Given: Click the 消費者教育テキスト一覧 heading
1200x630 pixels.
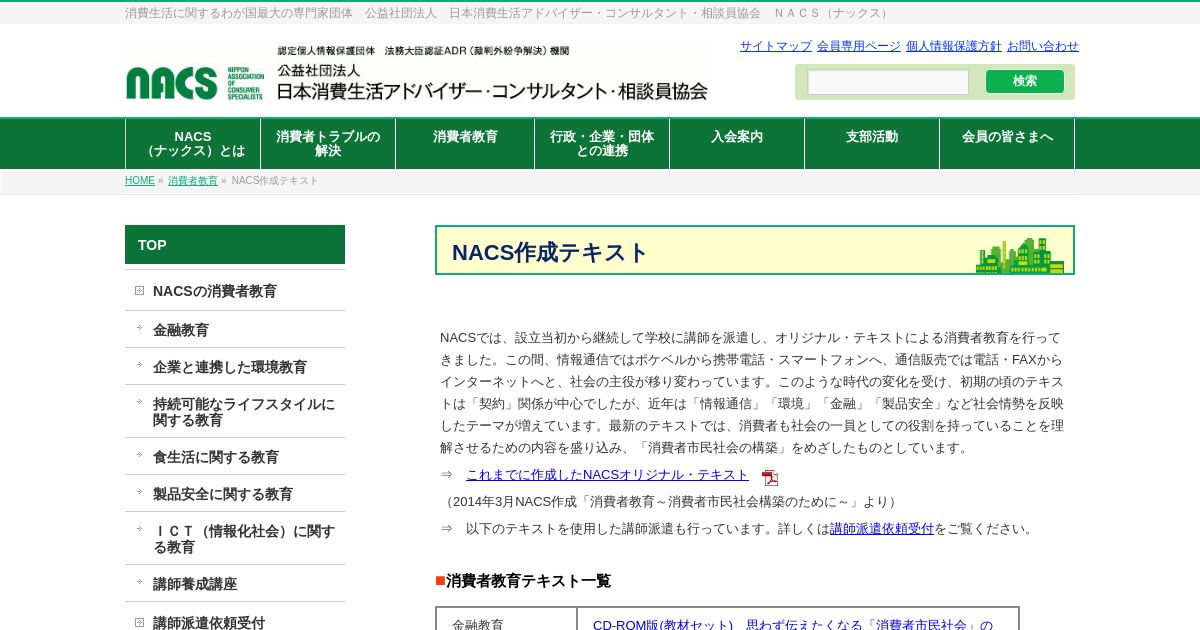Looking at the screenshot, I should click(x=528, y=581).
